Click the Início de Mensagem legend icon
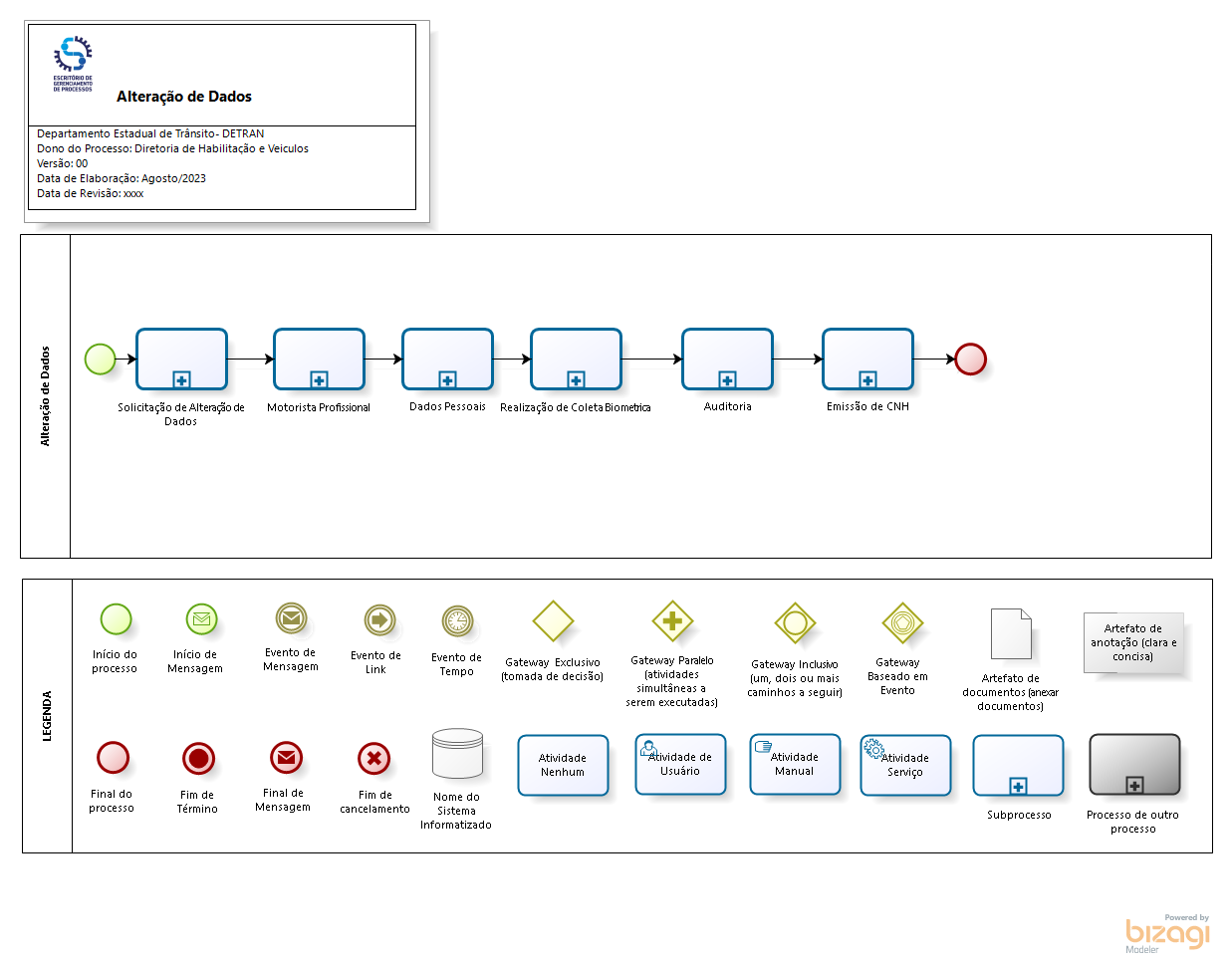 pyautogui.click(x=201, y=619)
